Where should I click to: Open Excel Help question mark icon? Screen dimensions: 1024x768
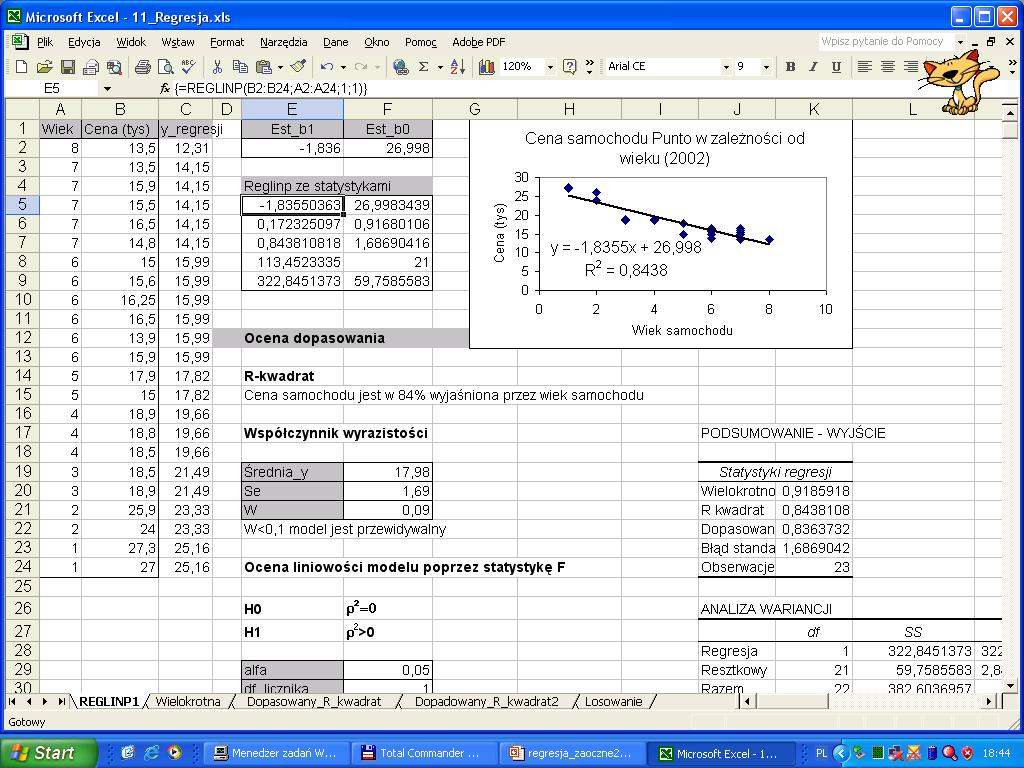click(x=569, y=67)
